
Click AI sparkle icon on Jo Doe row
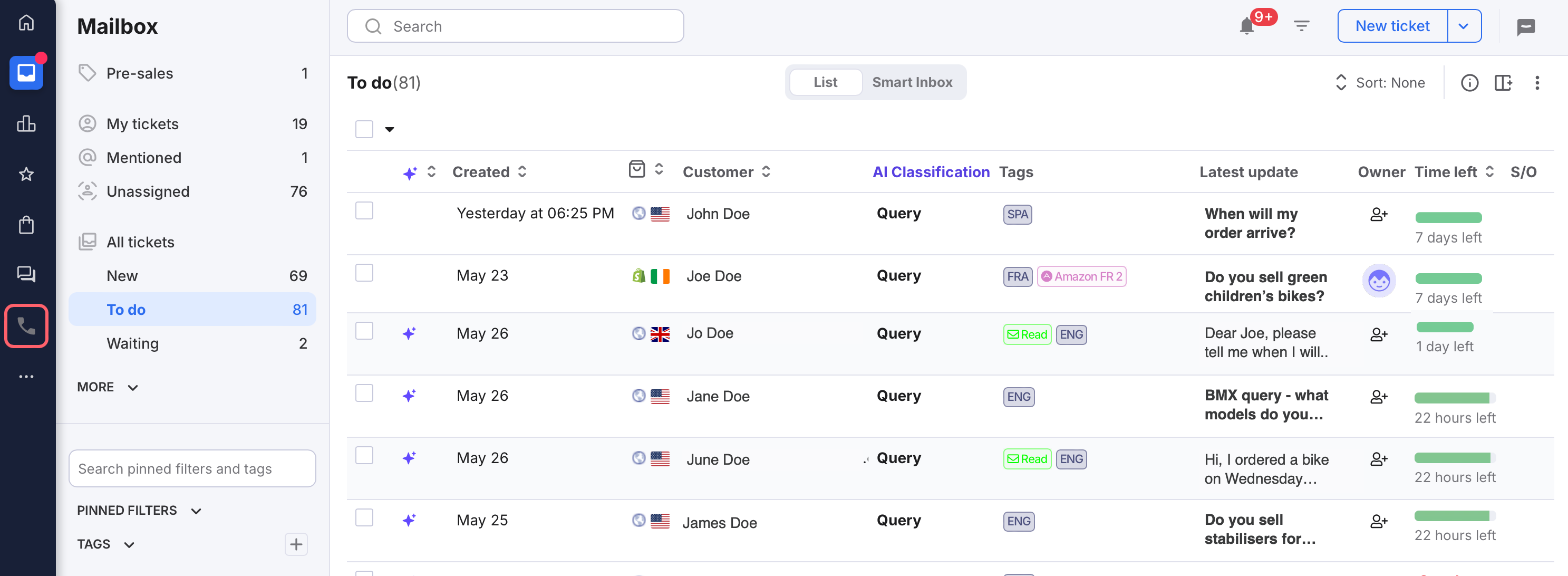pos(409,333)
